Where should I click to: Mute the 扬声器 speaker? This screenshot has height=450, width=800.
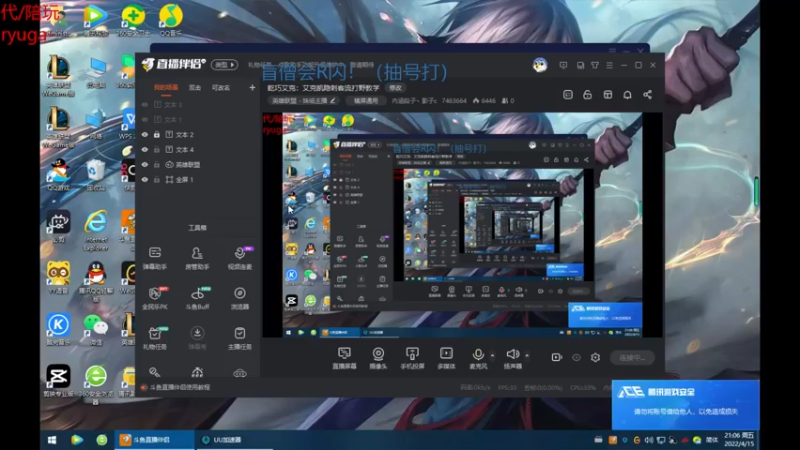point(513,358)
